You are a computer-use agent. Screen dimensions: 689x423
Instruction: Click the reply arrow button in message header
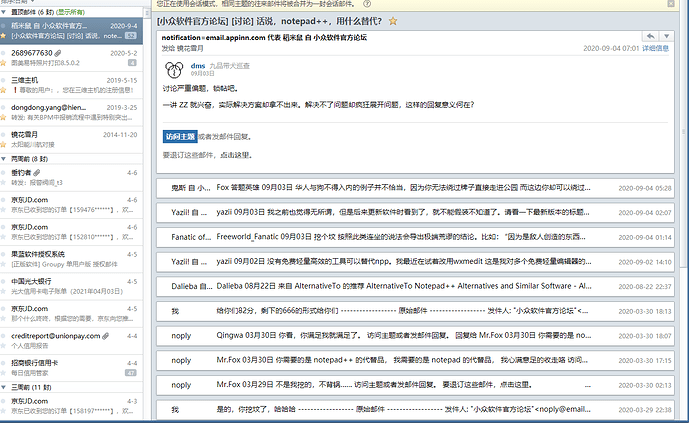click(x=651, y=36)
